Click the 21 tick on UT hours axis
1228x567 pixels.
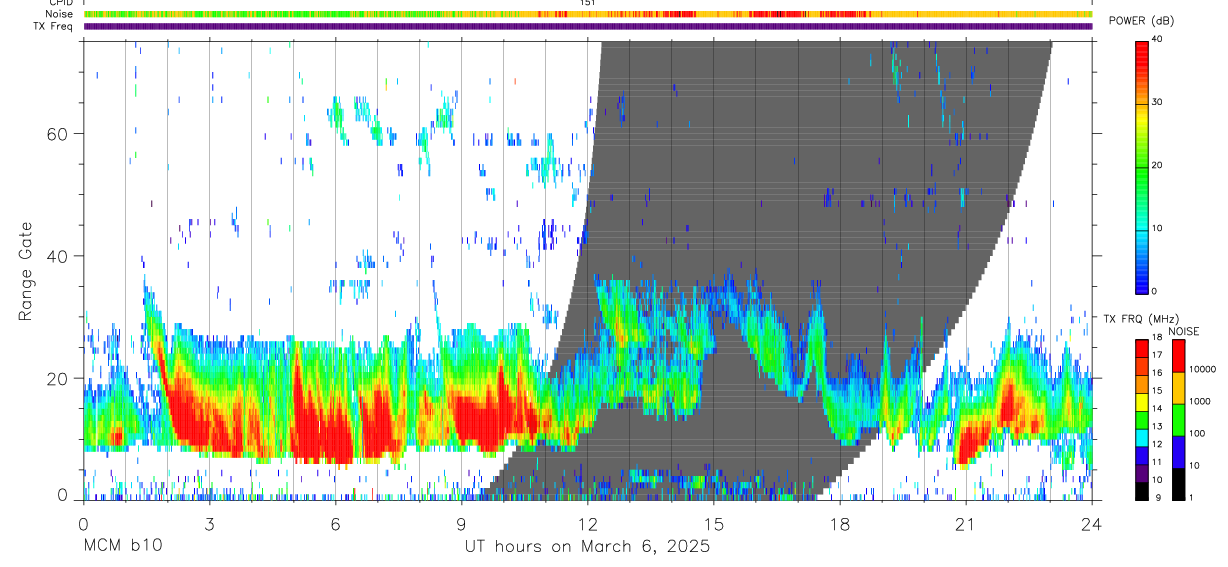pyautogui.click(x=965, y=523)
